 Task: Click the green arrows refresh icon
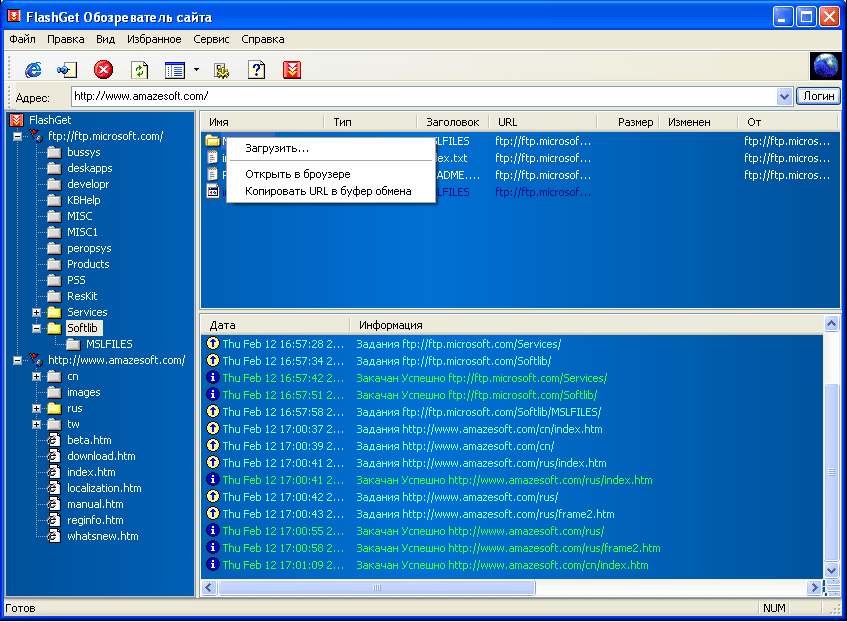(x=140, y=69)
